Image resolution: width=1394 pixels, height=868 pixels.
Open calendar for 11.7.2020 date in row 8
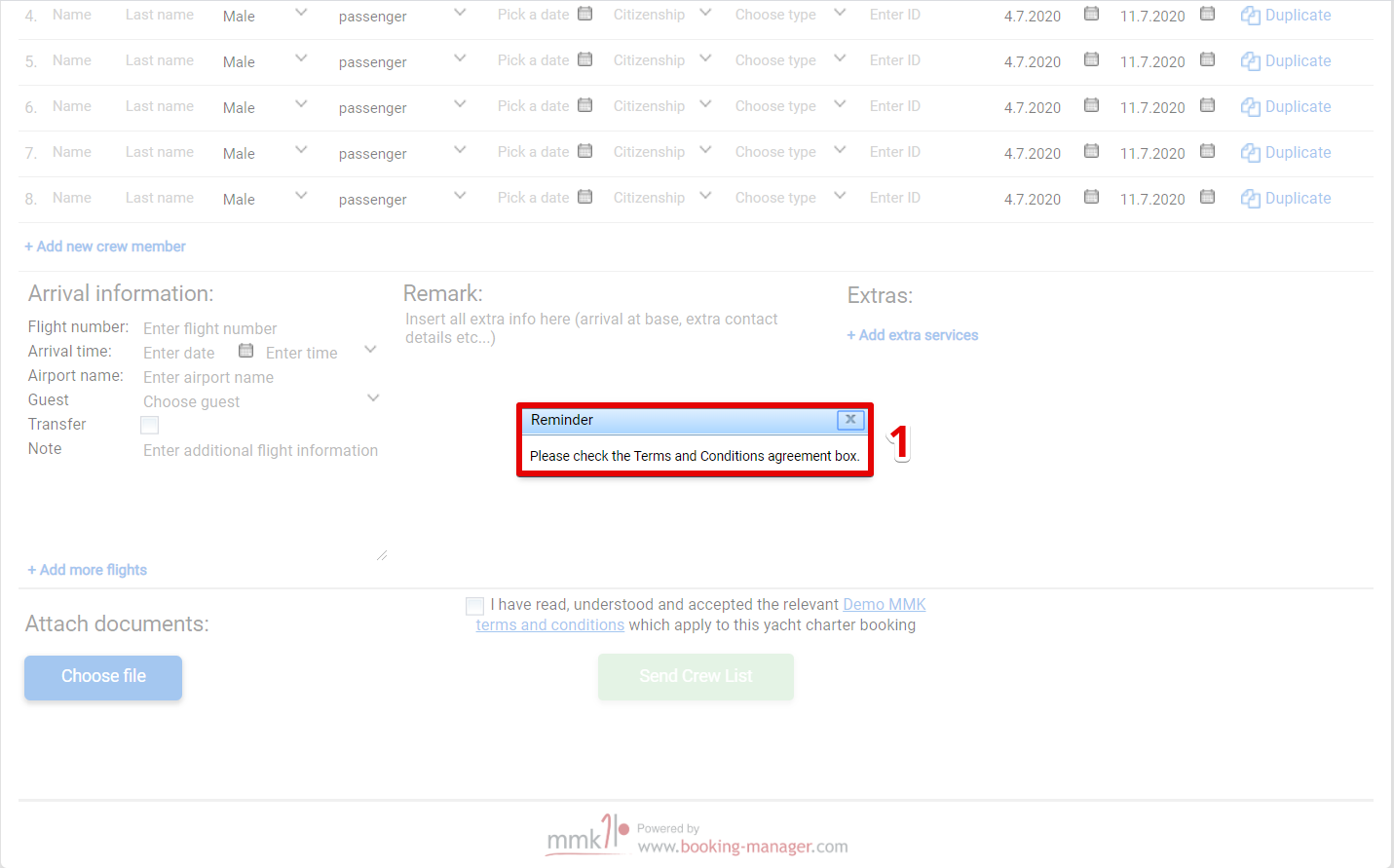(x=1207, y=197)
